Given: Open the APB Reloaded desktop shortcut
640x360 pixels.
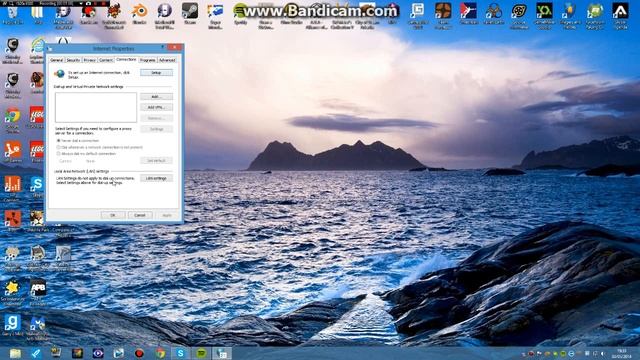Looking at the screenshot, I should point(38,292).
